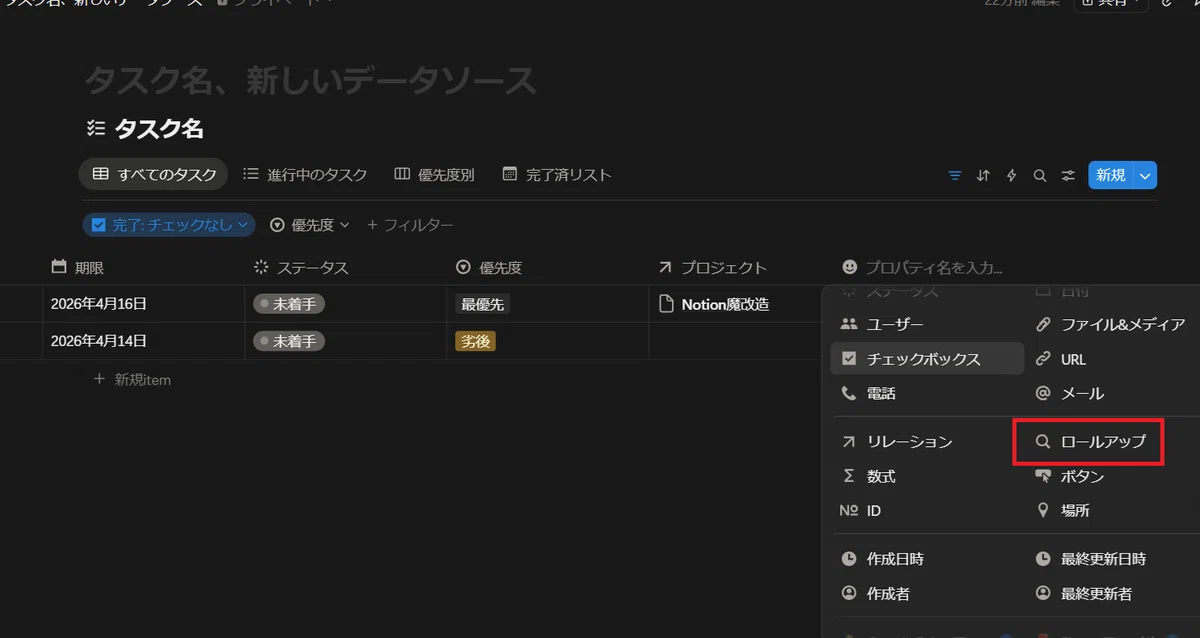Click the faded タスク名、新しいデータソース heading
Viewport: 1200px width, 638px height.
[310, 79]
